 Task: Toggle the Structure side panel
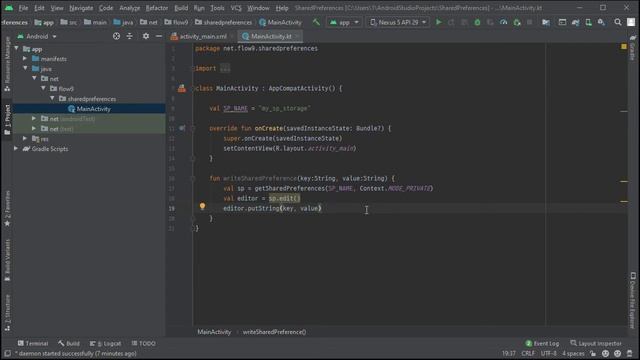click(7, 312)
